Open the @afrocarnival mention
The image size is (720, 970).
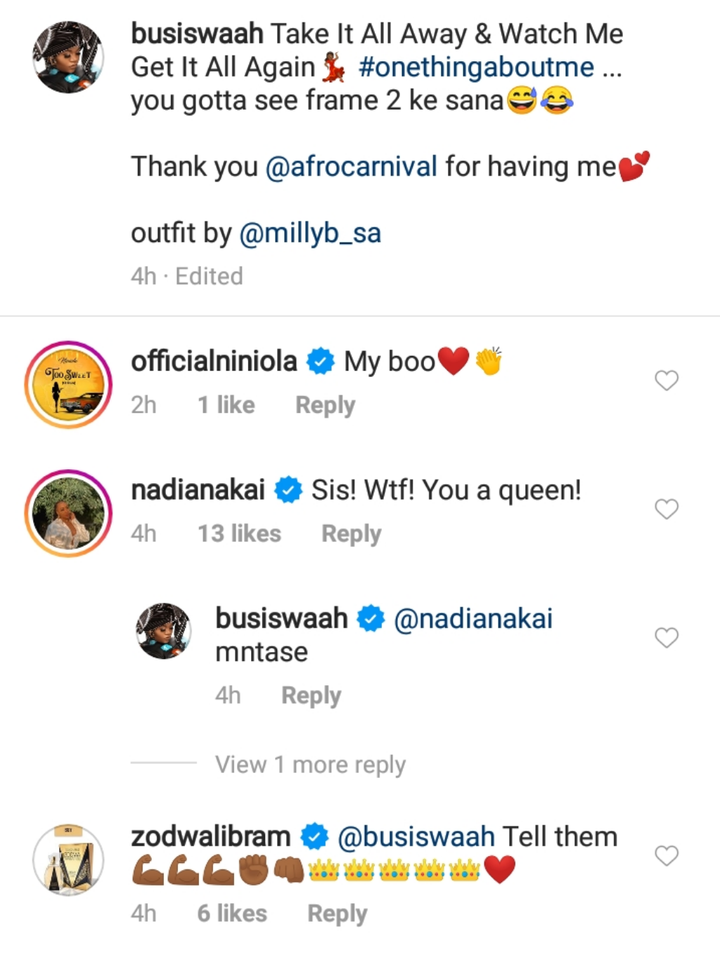click(351, 167)
